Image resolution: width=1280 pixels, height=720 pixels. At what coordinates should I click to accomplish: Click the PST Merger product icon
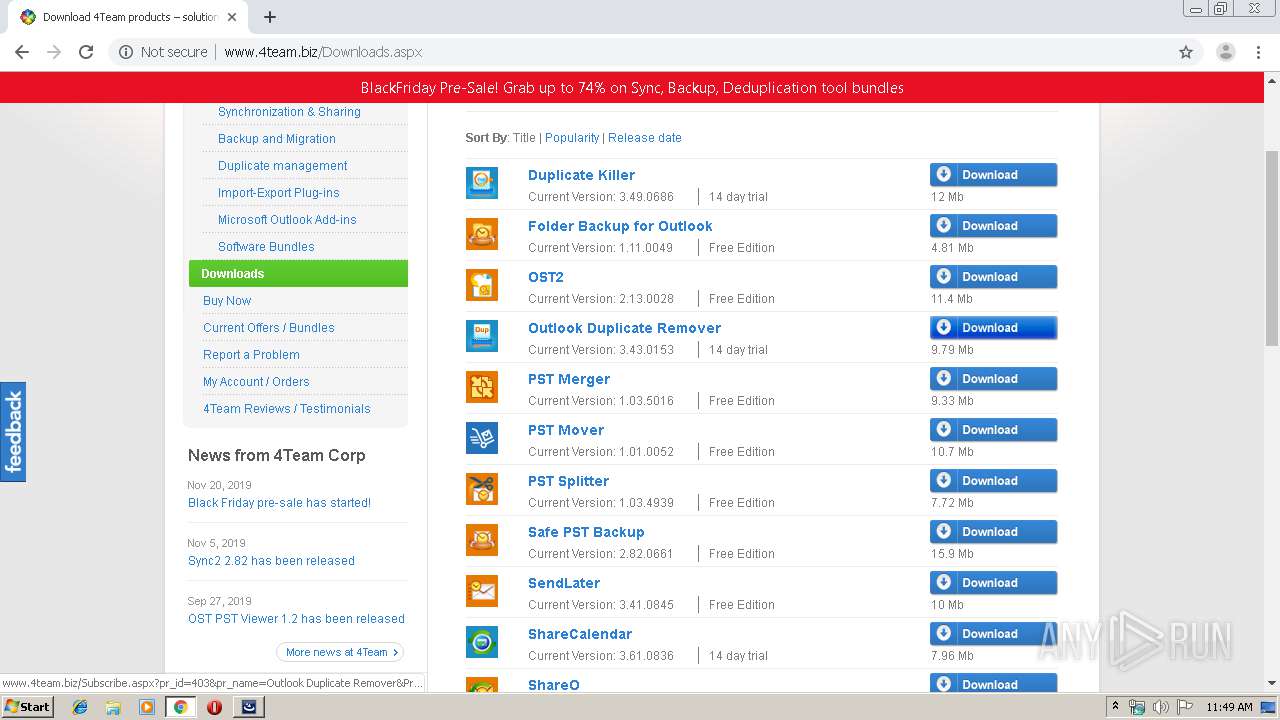482,387
